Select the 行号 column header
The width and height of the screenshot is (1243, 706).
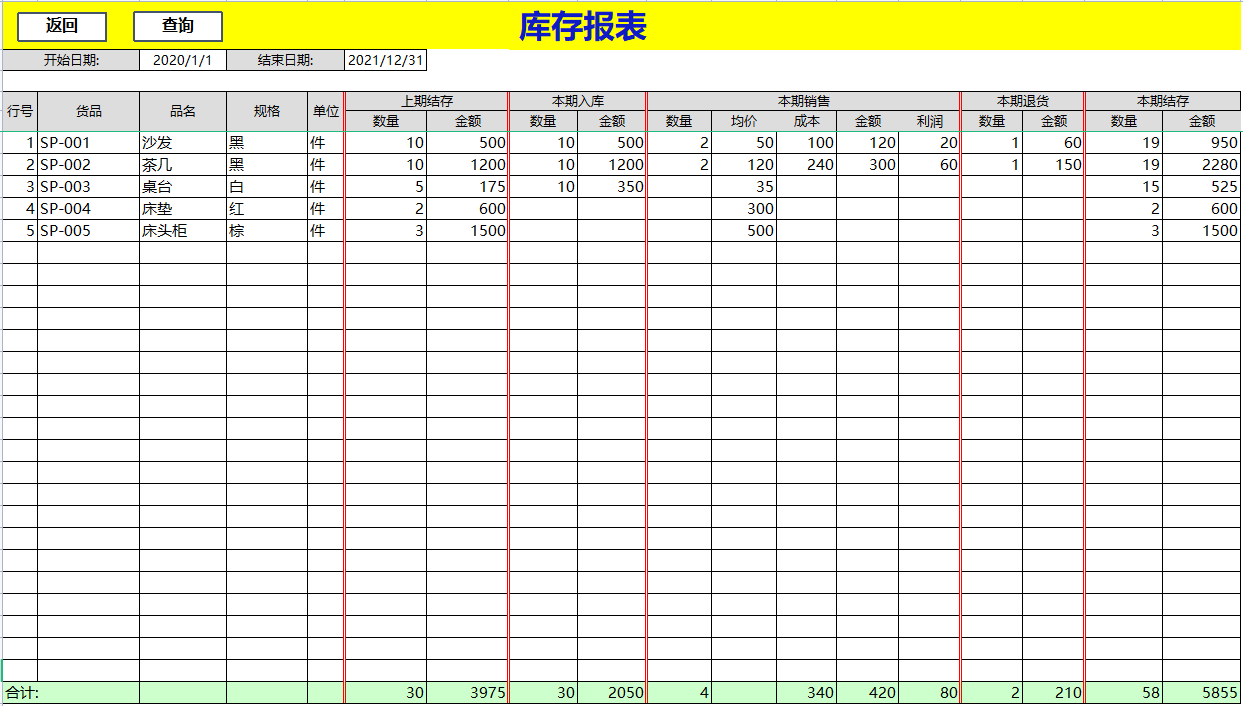pos(20,111)
